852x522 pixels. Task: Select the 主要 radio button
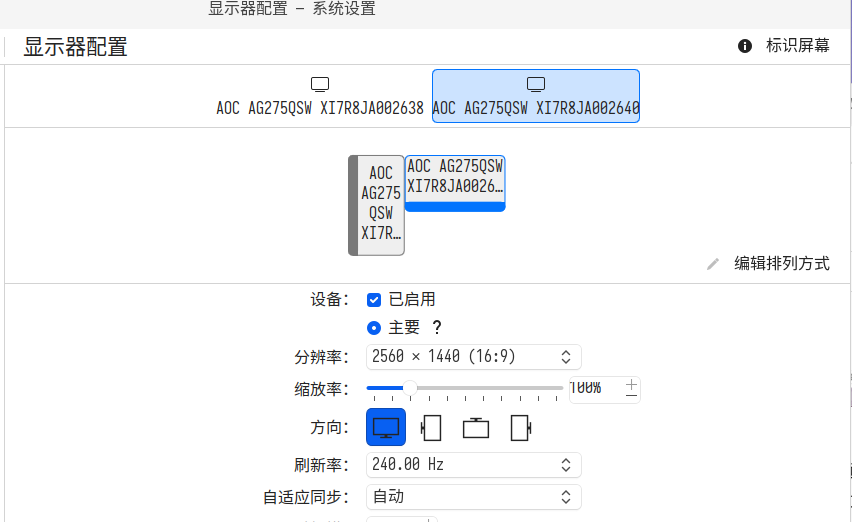coord(374,328)
